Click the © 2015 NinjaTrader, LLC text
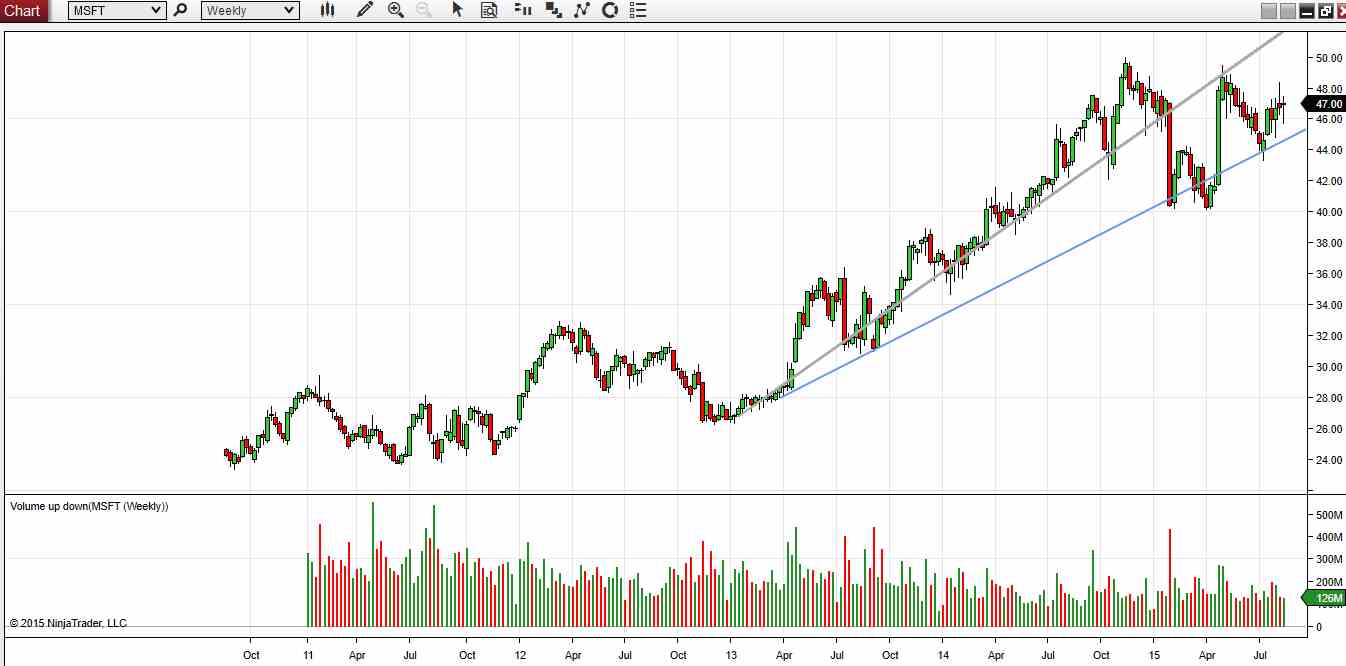Image resolution: width=1346 pixels, height=666 pixels. [x=68, y=623]
